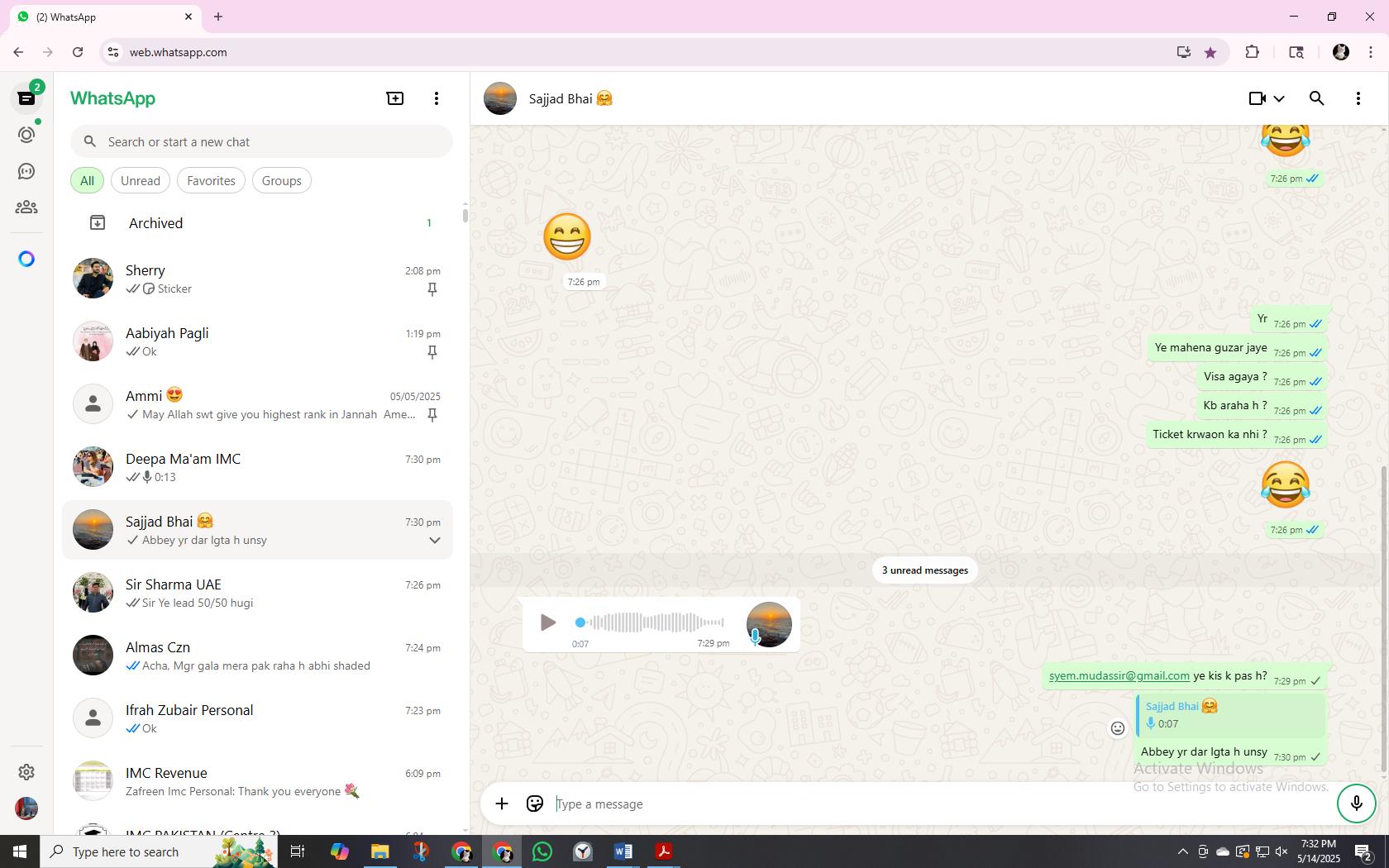Click the web.whatsapp.com address bar

tap(645, 52)
